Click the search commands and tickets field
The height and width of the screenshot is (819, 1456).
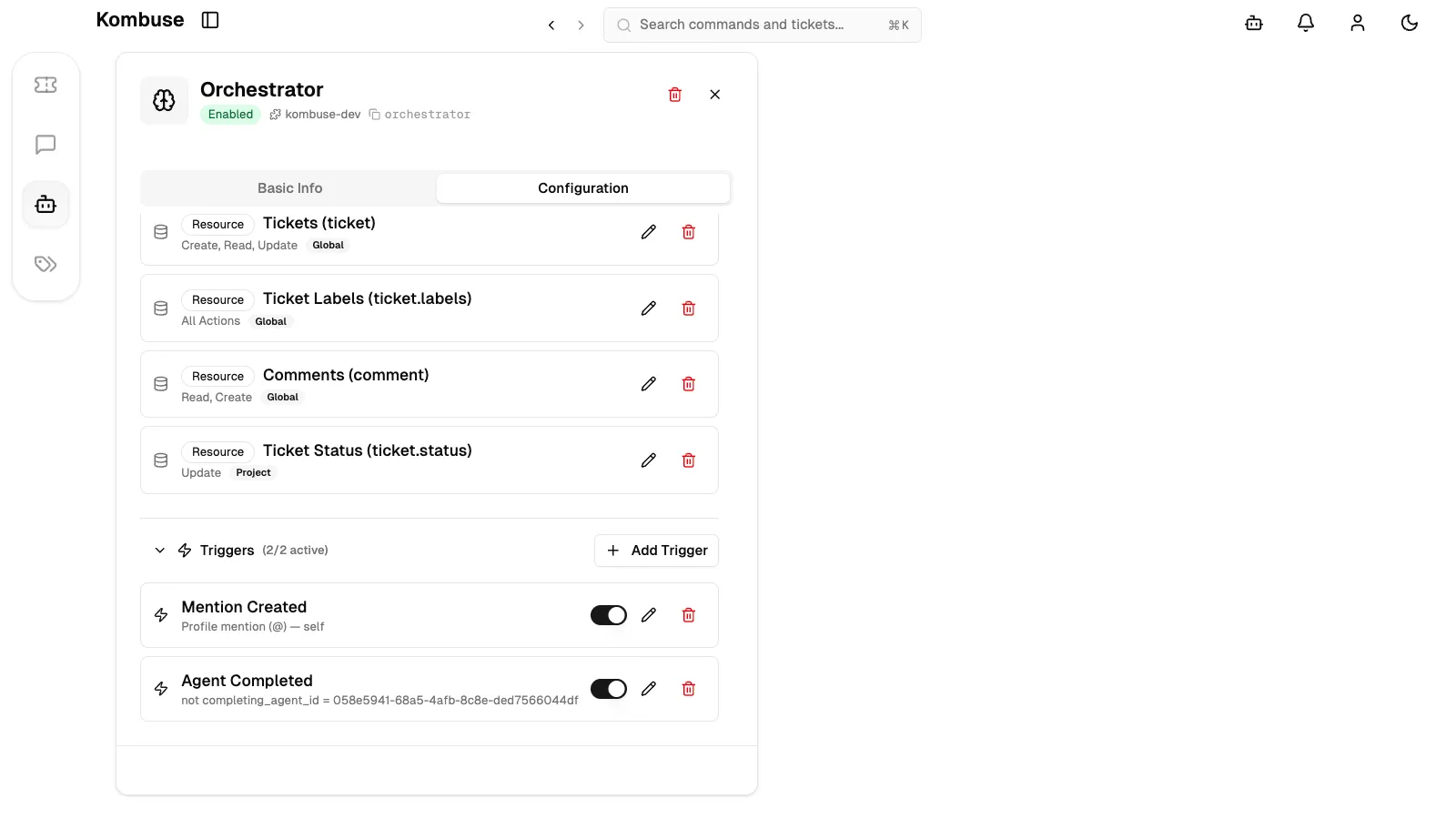click(x=762, y=25)
